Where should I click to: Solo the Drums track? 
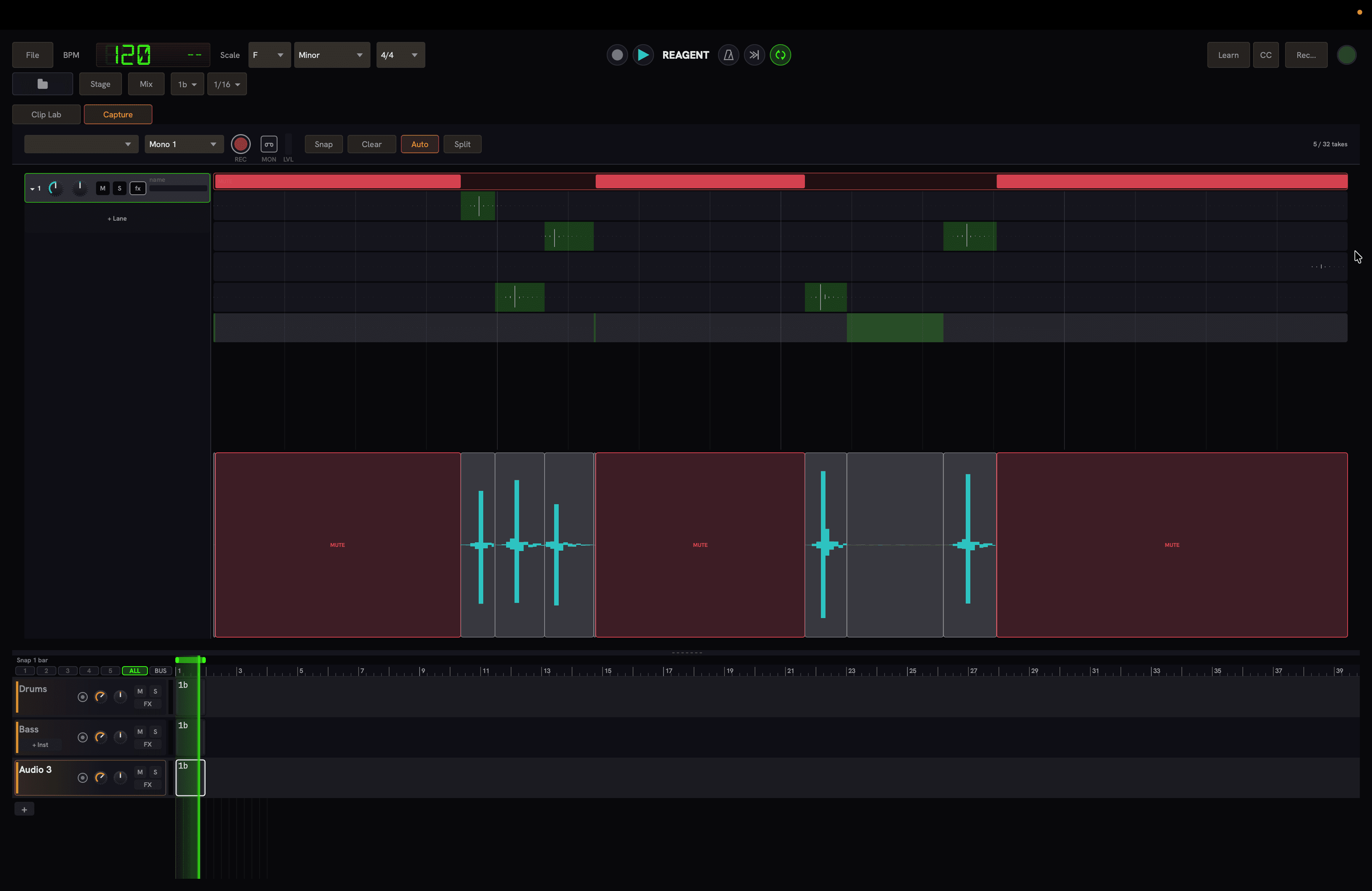click(155, 691)
